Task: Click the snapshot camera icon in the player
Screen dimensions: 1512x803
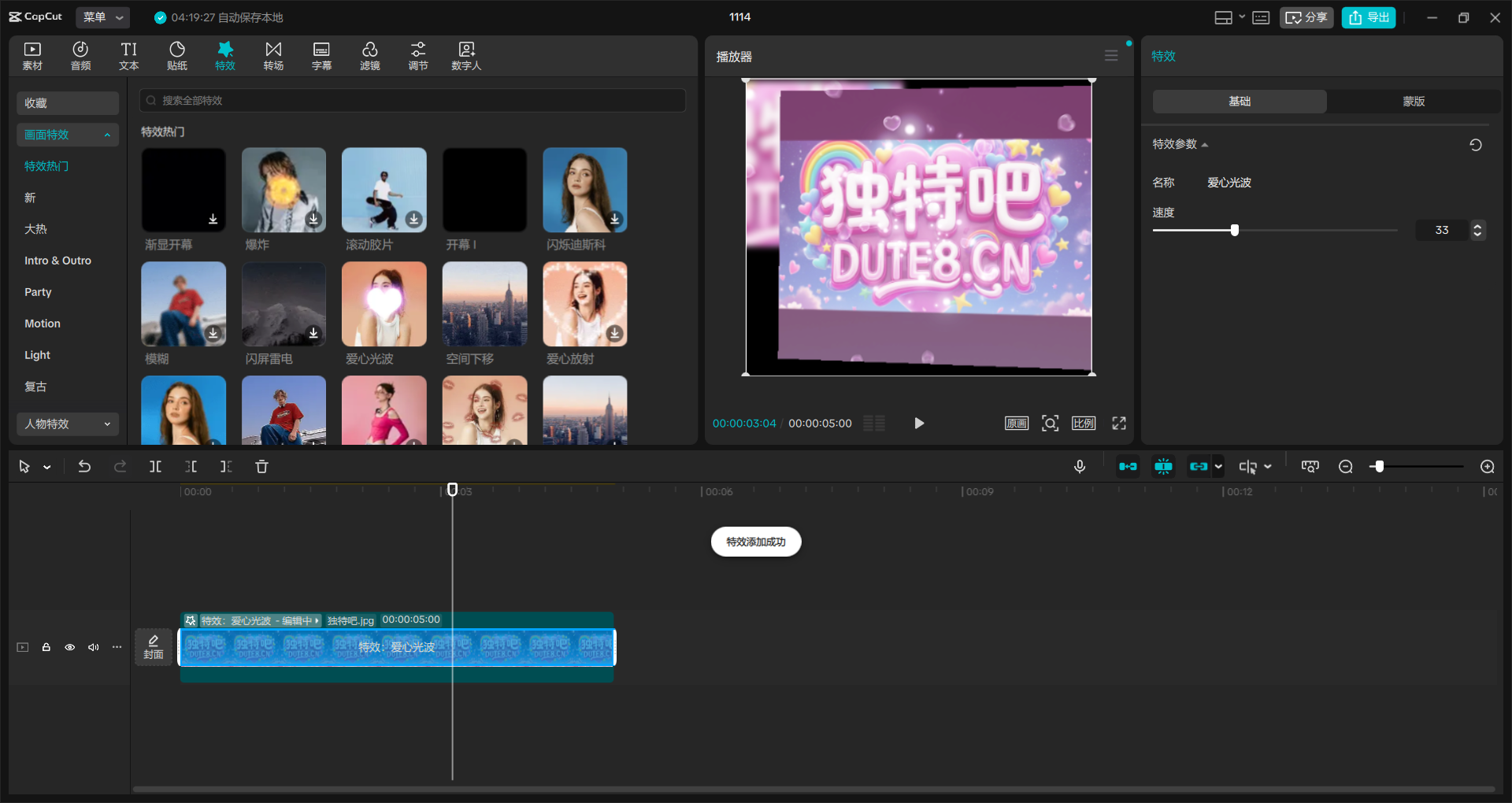Action: (x=1050, y=423)
